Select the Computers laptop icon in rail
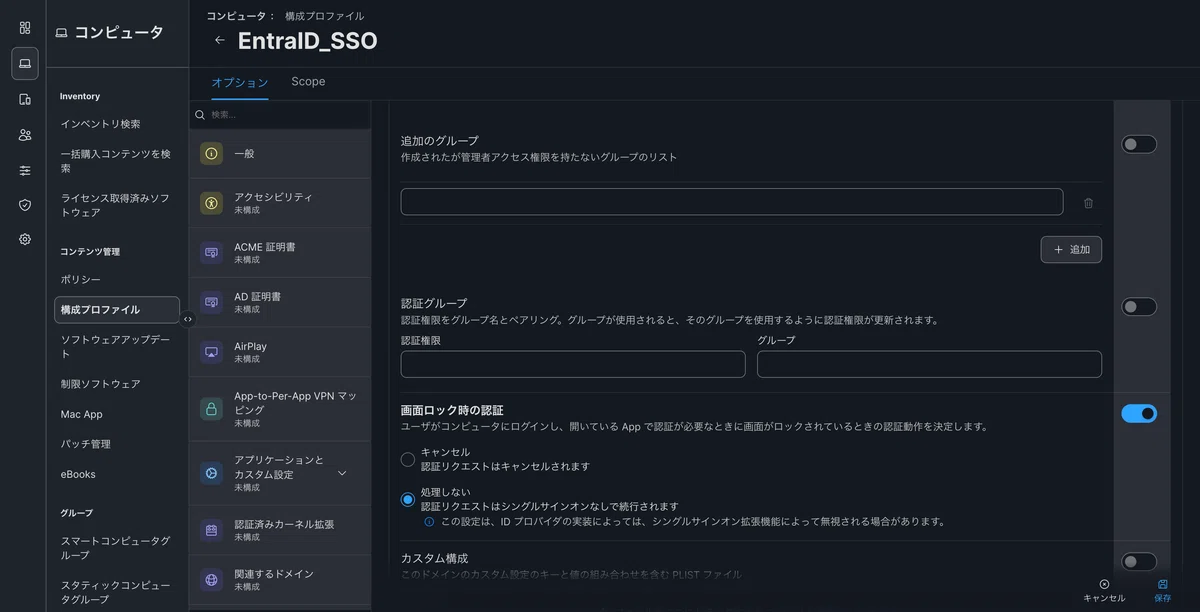The width and height of the screenshot is (1200, 612). 25,64
